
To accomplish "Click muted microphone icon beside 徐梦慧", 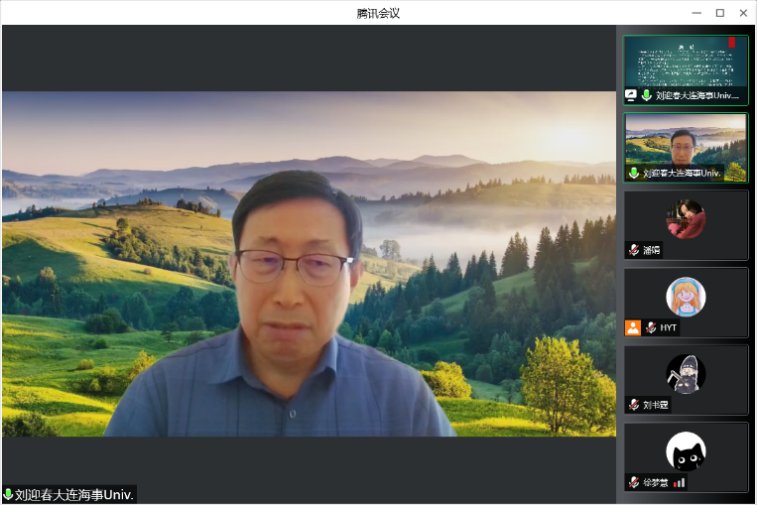I will point(634,482).
